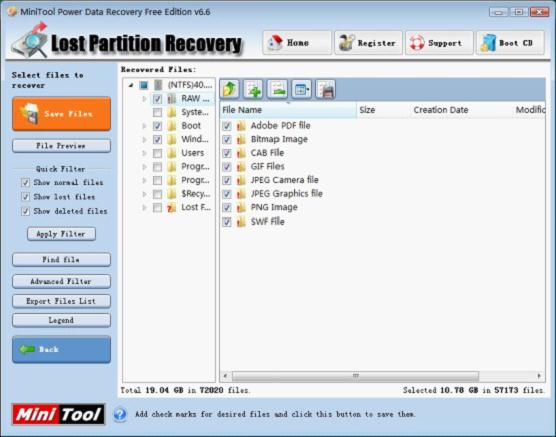Uncheck the Bitmap Image checkbox
The width and height of the screenshot is (556, 437).
227,139
